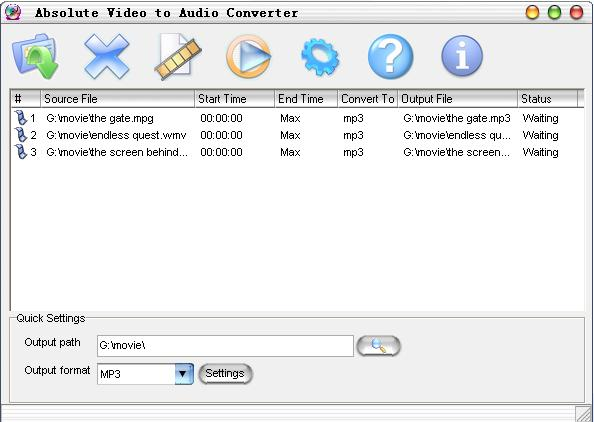Viewport: 594px width, 422px height.
Task: Open the film strip video edit icon
Action: click(x=177, y=56)
